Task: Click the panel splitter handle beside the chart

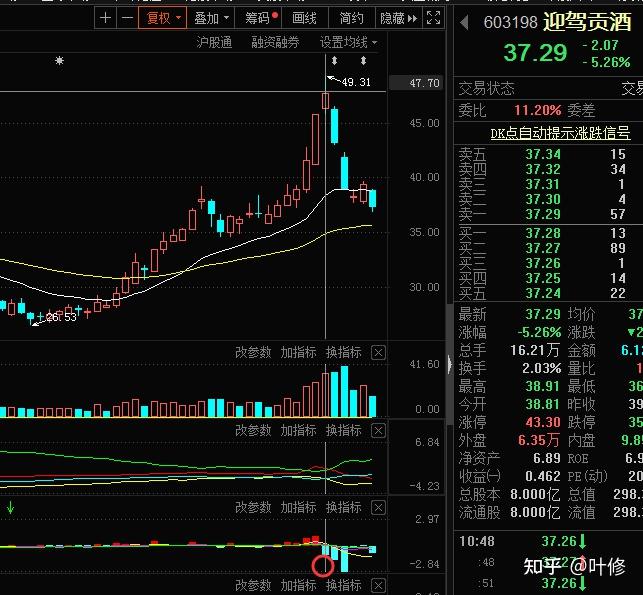Action: (449, 364)
